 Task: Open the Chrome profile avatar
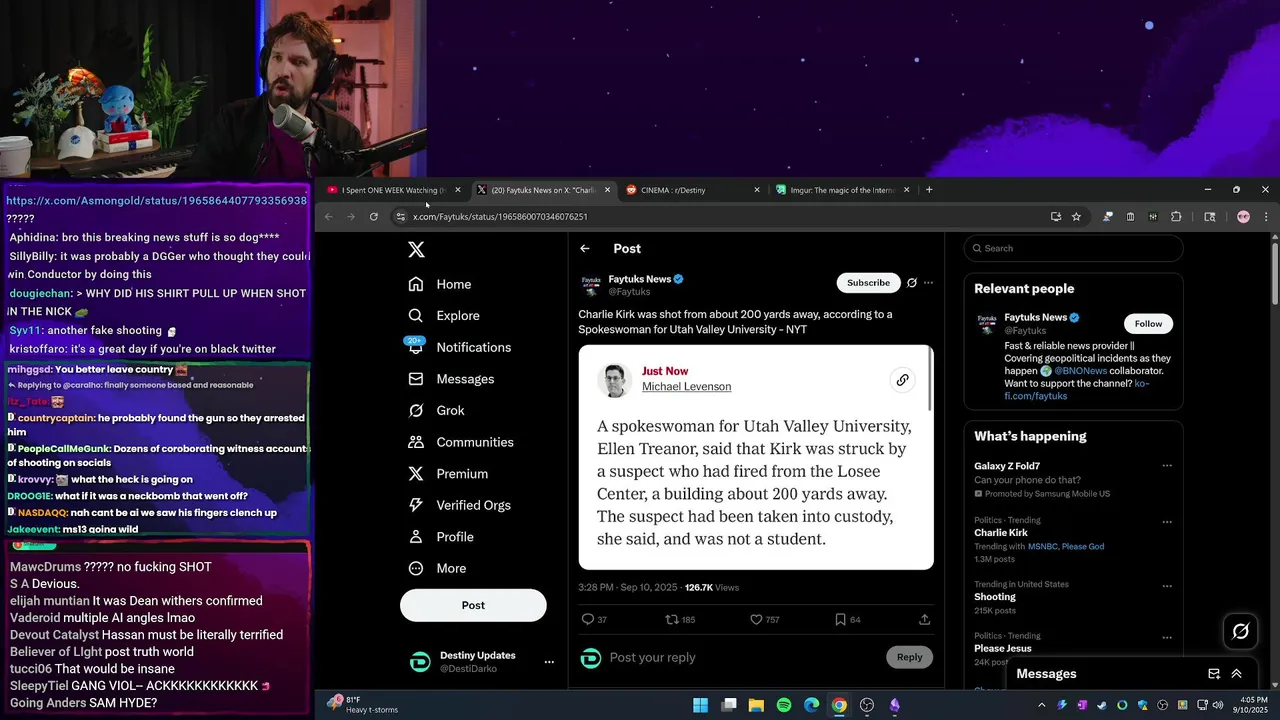(1243, 217)
